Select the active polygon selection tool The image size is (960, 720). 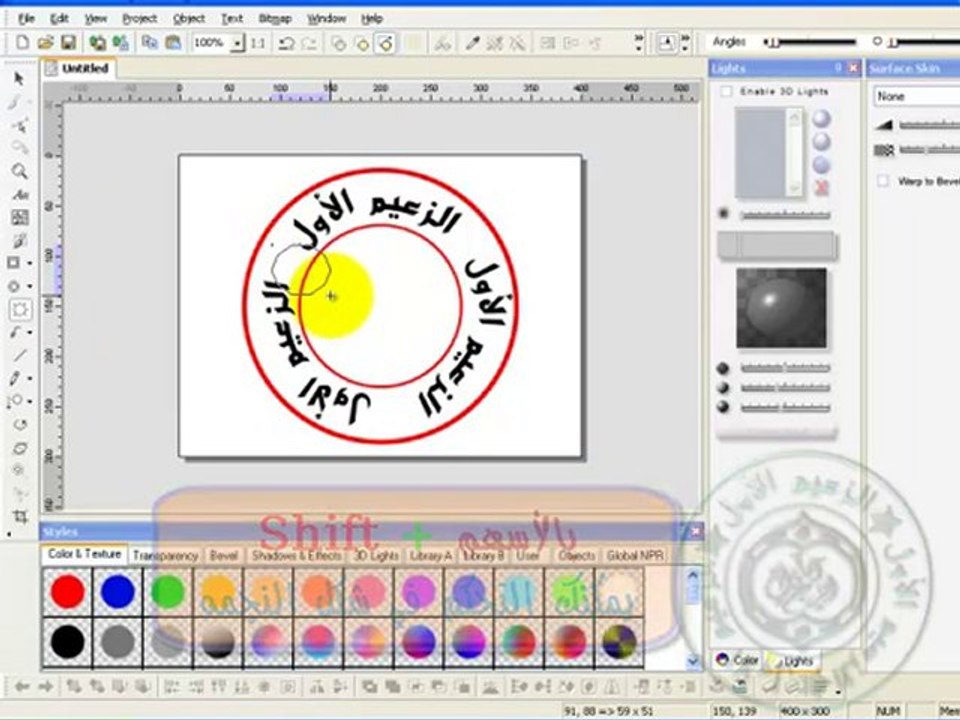[20, 309]
